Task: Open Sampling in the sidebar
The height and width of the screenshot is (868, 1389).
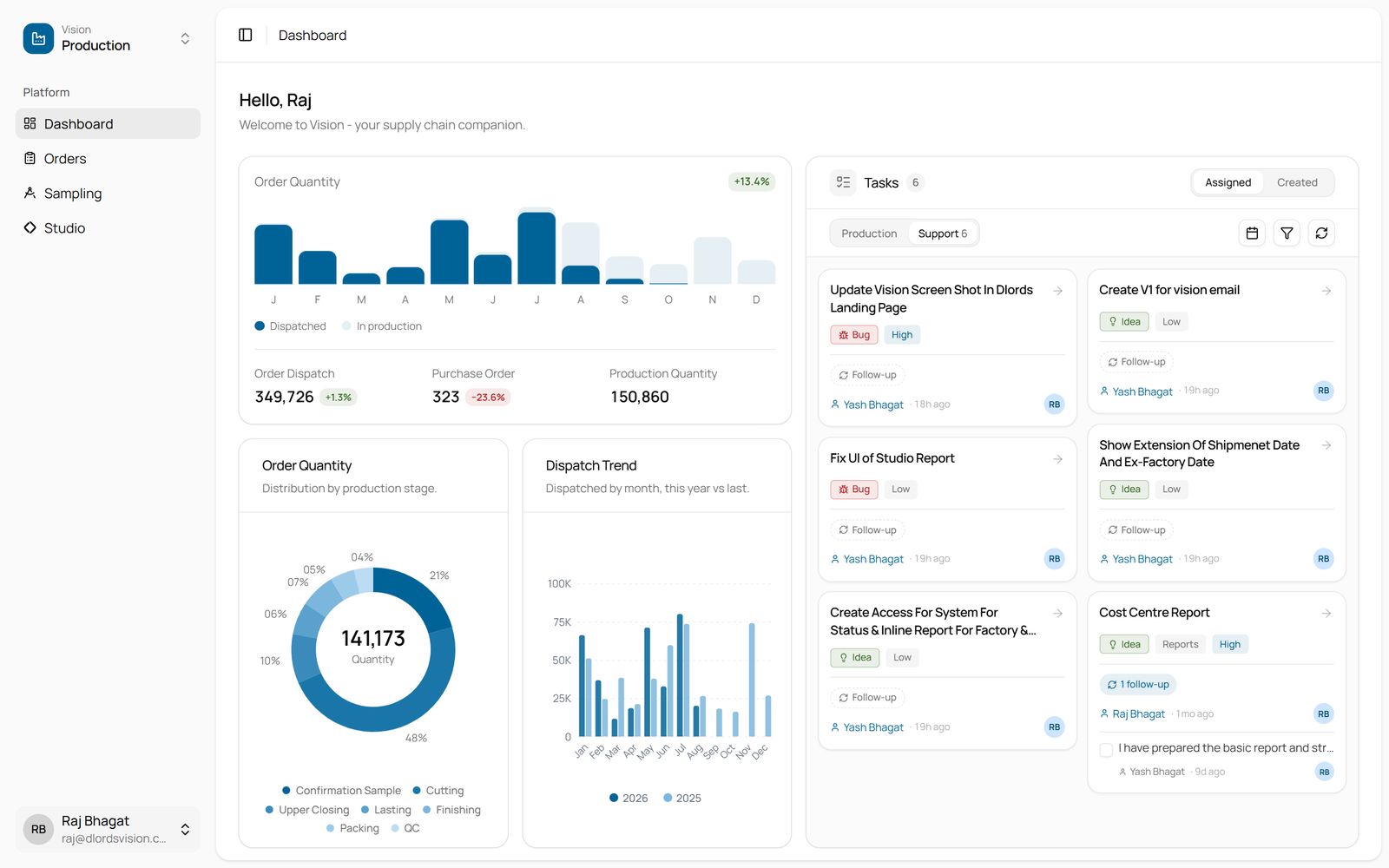Action: tap(108, 193)
